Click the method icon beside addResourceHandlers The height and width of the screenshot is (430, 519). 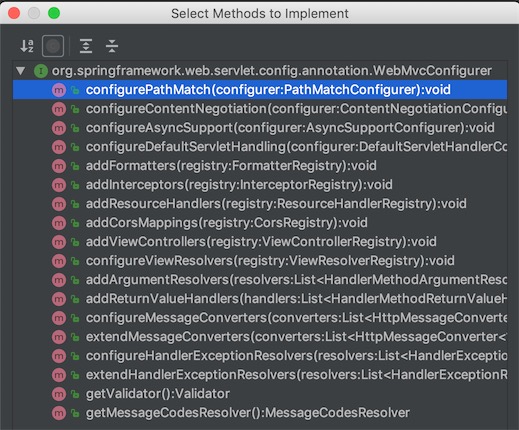[x=59, y=204]
